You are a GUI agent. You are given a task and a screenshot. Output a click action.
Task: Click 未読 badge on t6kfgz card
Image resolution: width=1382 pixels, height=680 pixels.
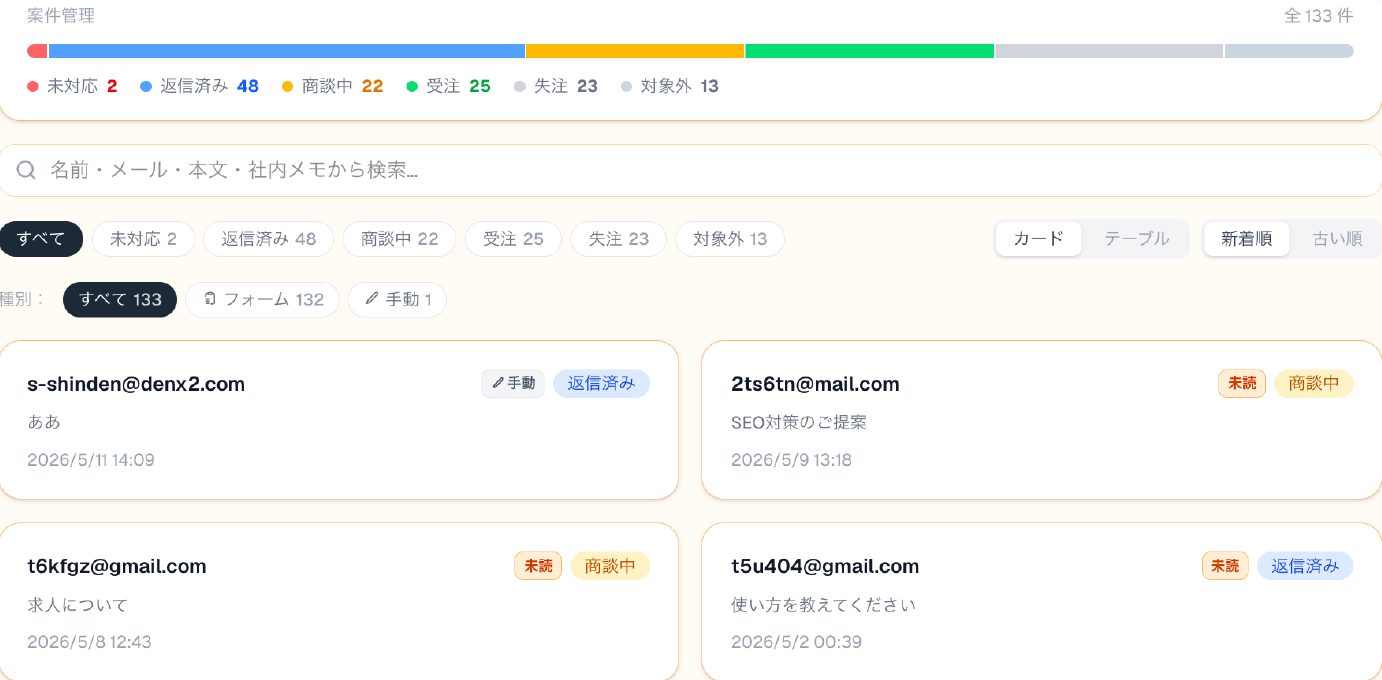(538, 566)
